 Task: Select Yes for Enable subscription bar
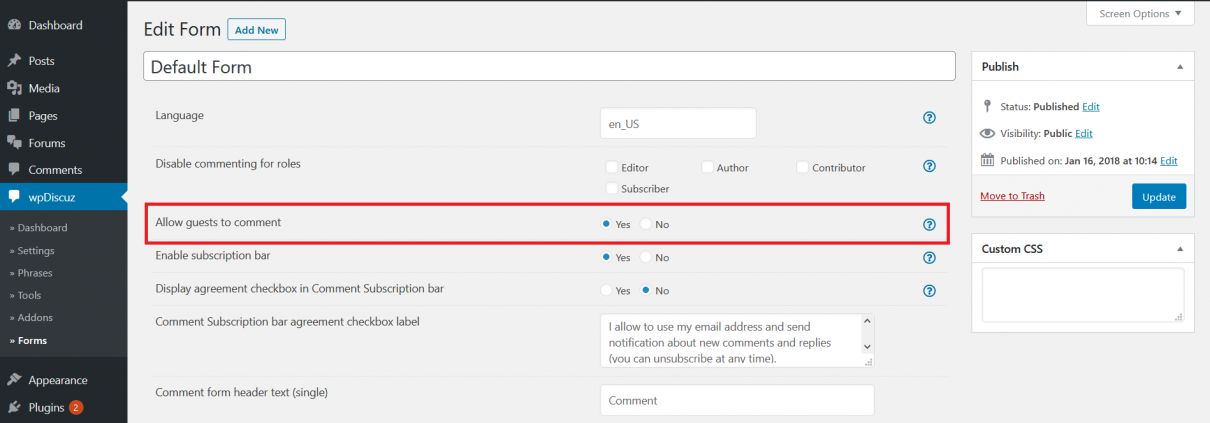[606, 257]
